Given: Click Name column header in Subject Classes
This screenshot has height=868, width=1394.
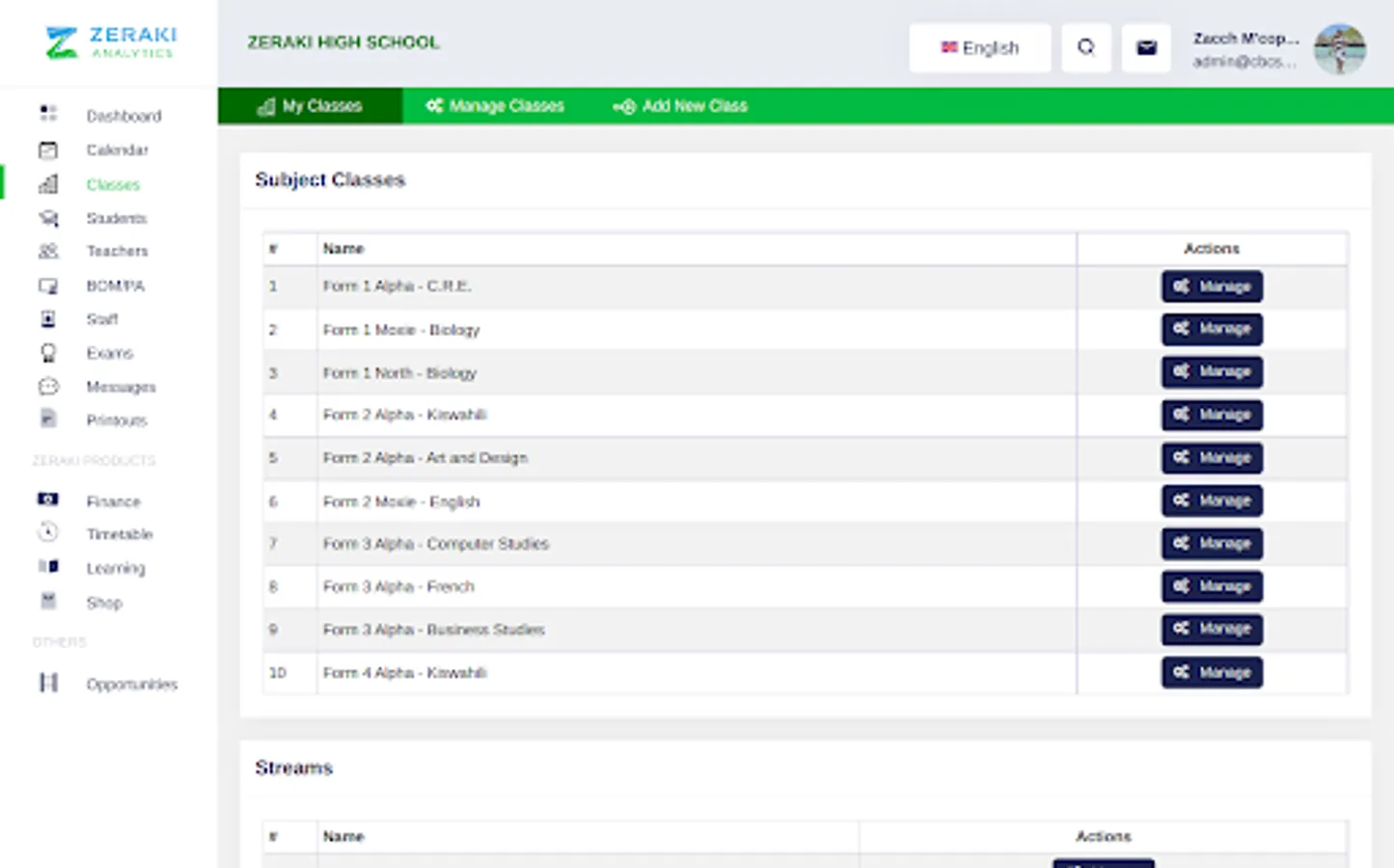Looking at the screenshot, I should click(x=342, y=249).
